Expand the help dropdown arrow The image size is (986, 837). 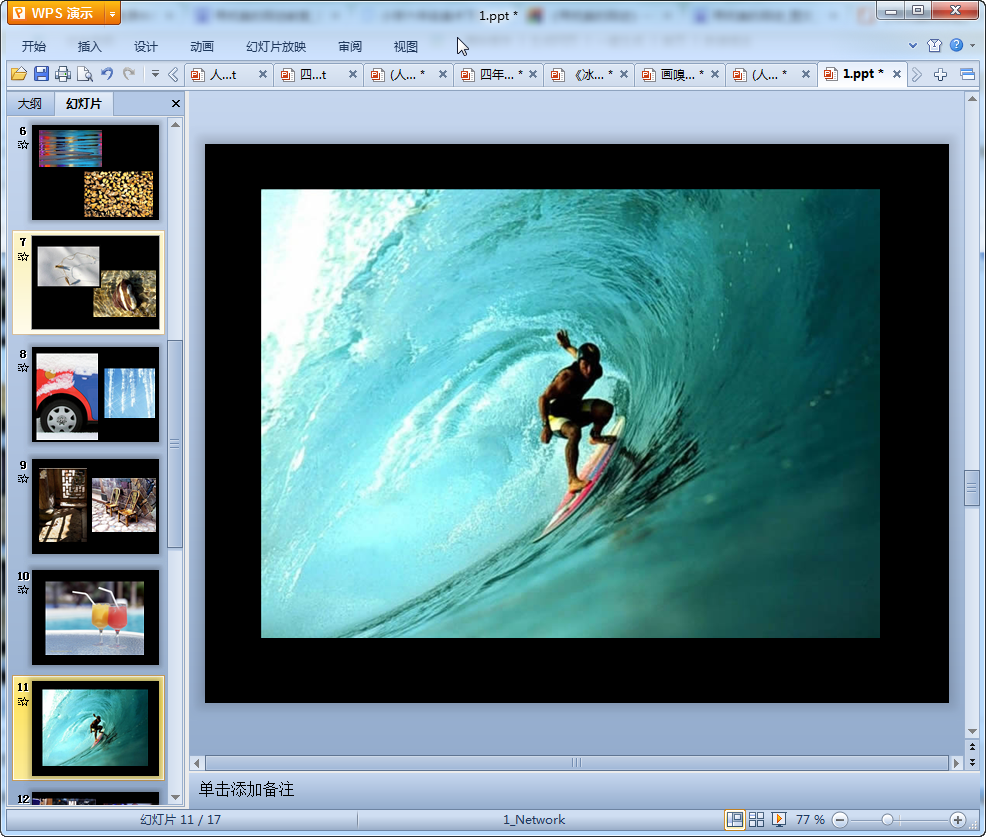click(973, 45)
